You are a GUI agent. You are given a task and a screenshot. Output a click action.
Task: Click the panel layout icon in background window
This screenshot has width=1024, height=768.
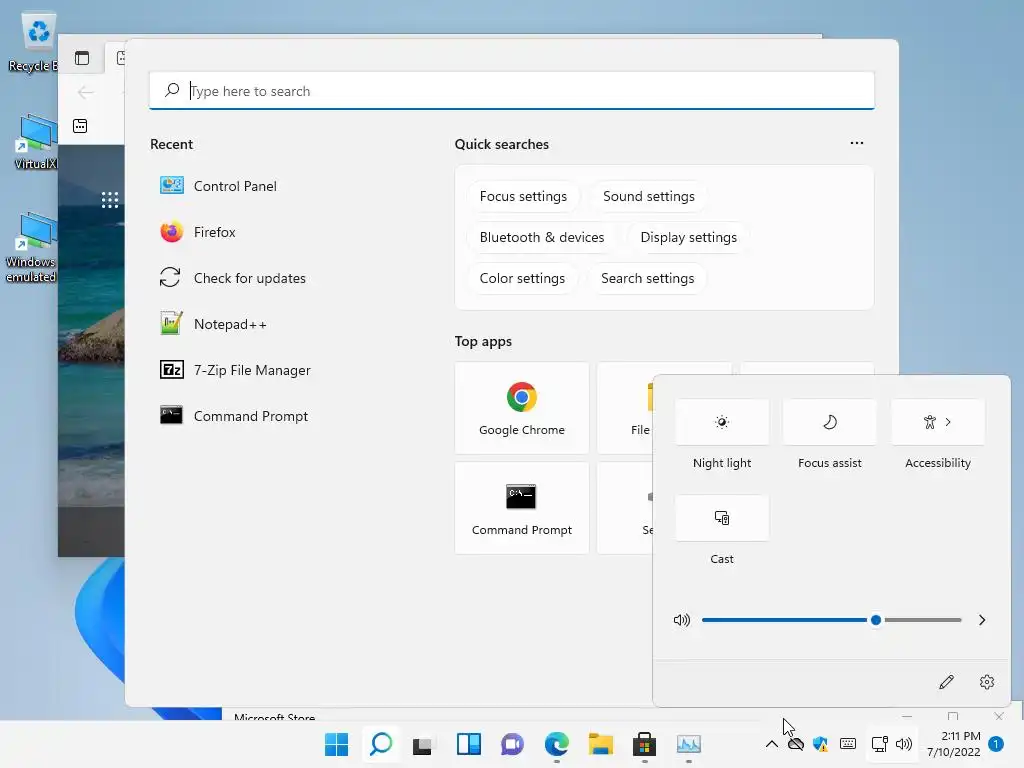[x=82, y=58]
